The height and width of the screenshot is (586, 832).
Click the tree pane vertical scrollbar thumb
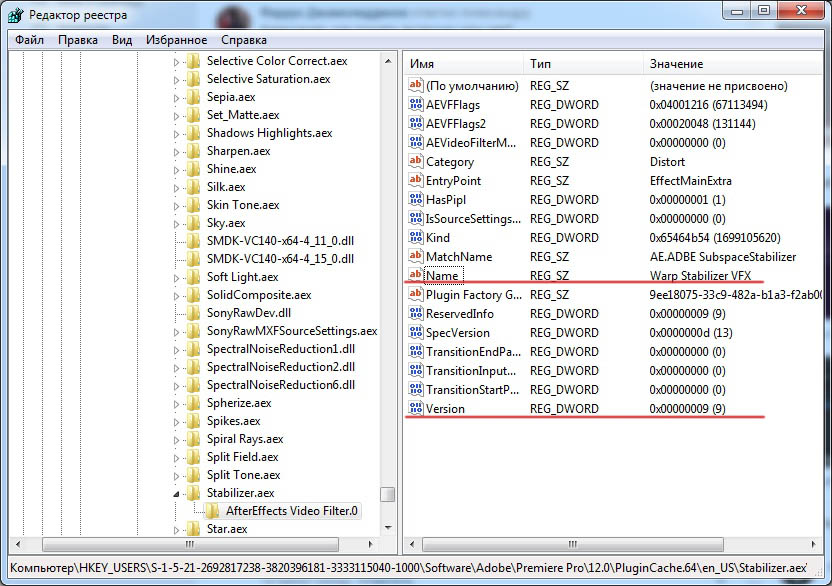click(388, 494)
